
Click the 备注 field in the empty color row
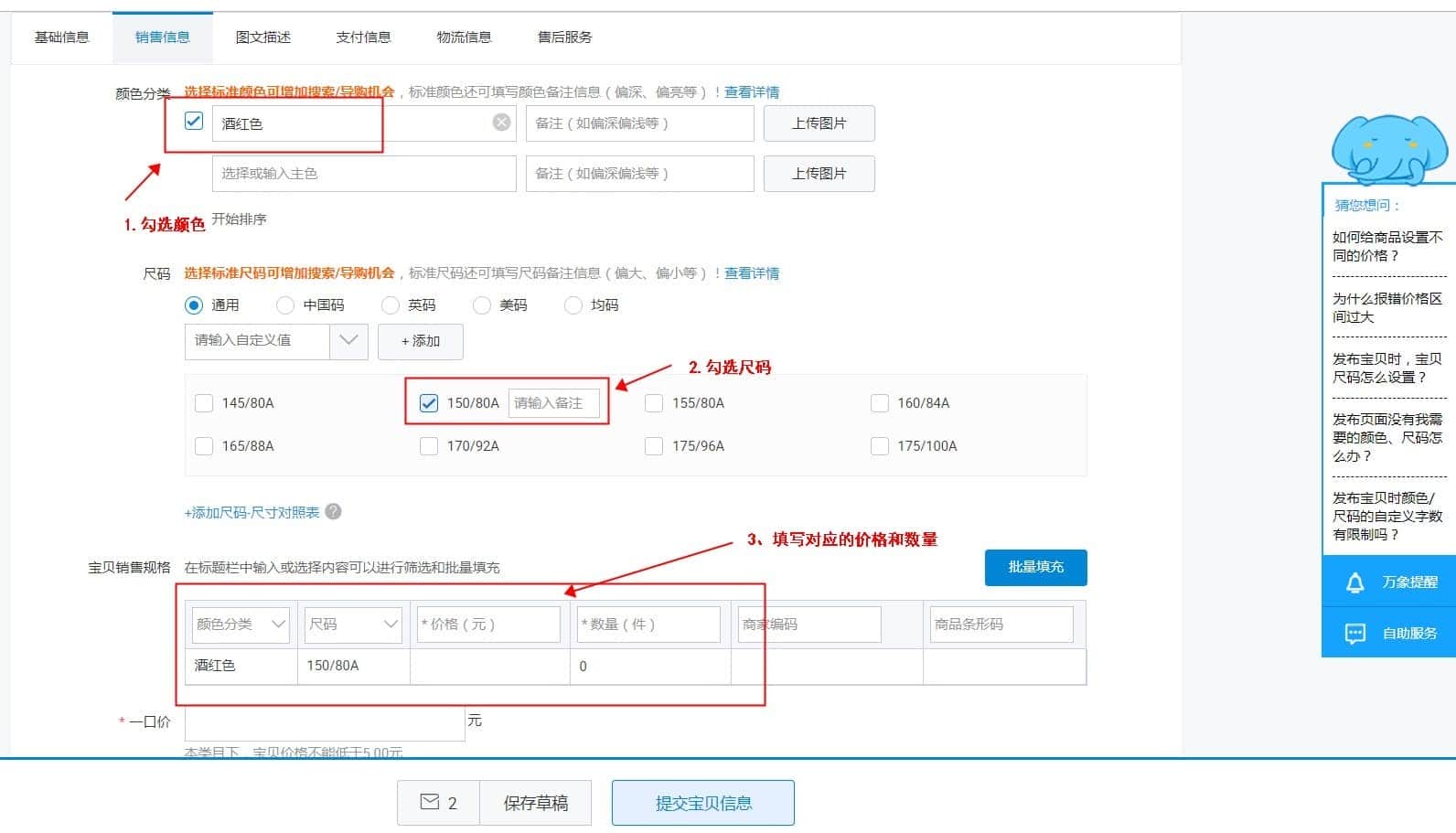coord(640,174)
